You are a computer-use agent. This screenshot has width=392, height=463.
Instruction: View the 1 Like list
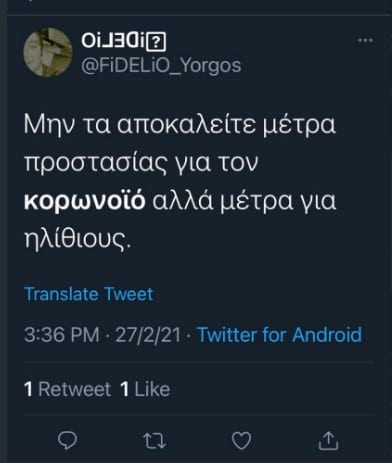pyautogui.click(x=145, y=389)
